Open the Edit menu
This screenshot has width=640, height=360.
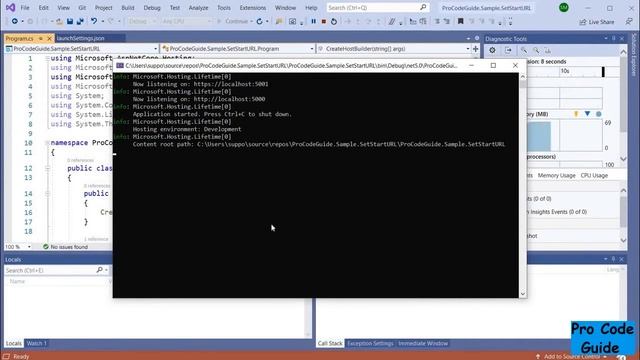click(43, 8)
